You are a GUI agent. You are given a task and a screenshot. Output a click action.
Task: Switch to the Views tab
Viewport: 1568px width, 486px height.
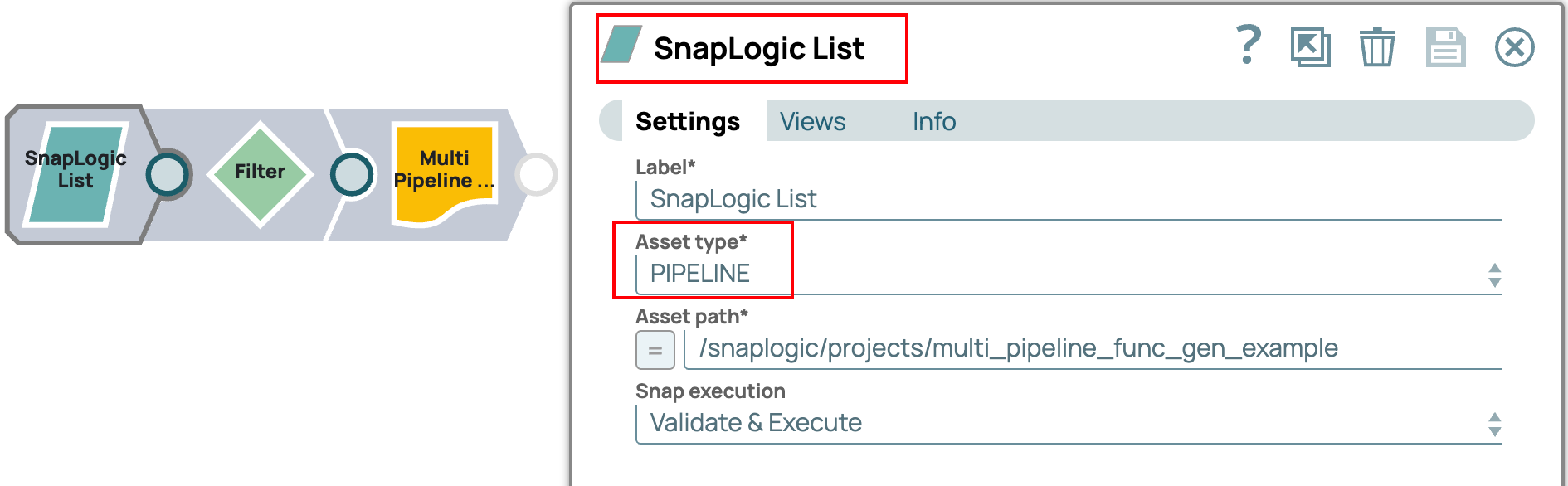click(x=812, y=122)
